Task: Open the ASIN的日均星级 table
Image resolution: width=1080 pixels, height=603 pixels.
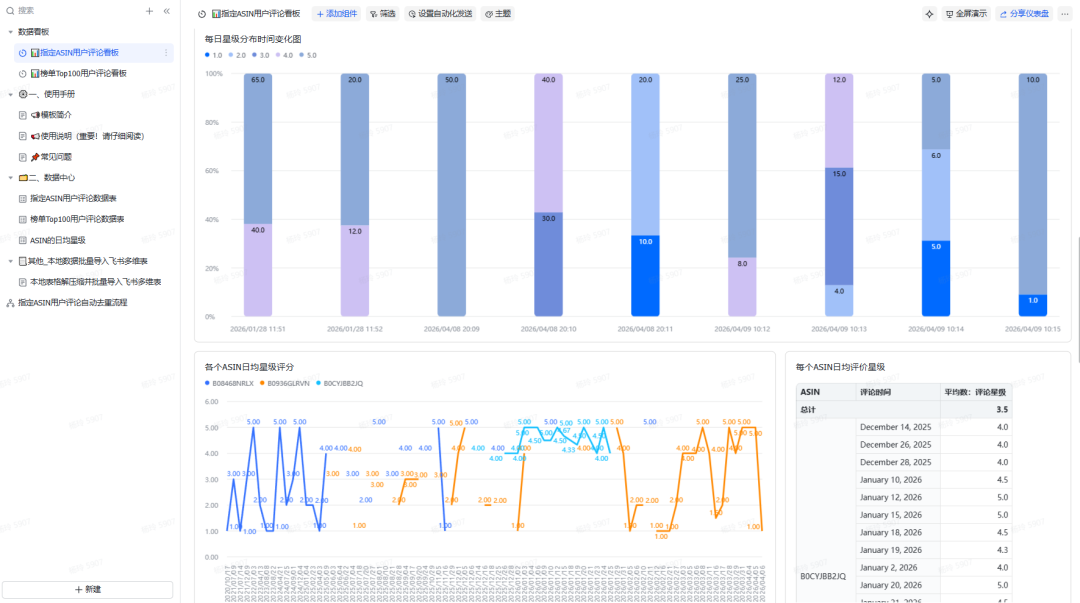Action: pyautogui.click(x=57, y=240)
